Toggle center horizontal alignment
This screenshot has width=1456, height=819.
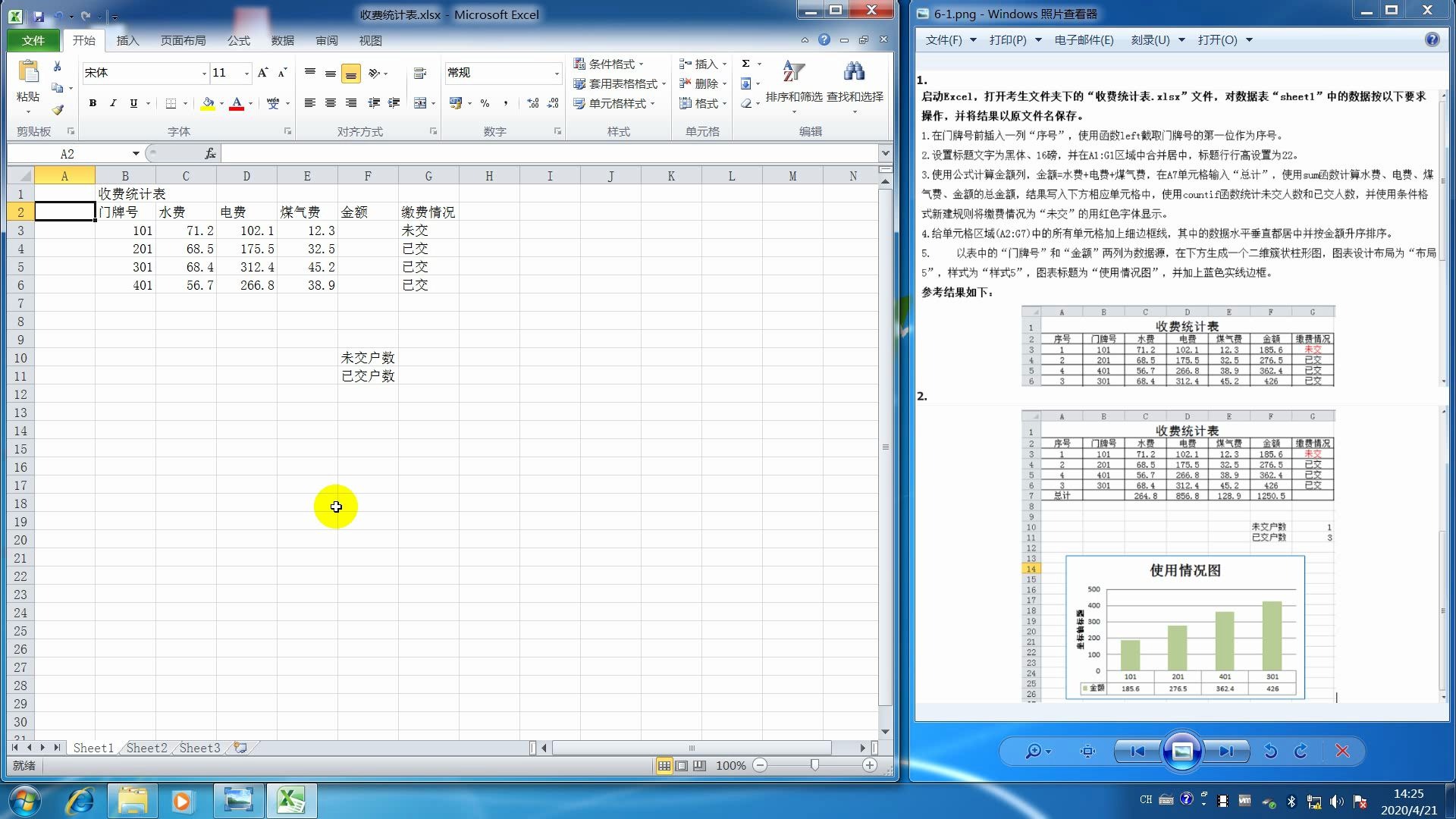pos(330,103)
